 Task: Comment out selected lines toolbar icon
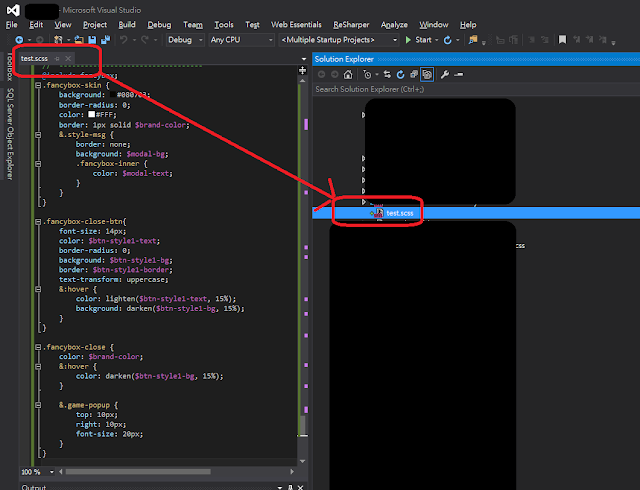coord(500,40)
